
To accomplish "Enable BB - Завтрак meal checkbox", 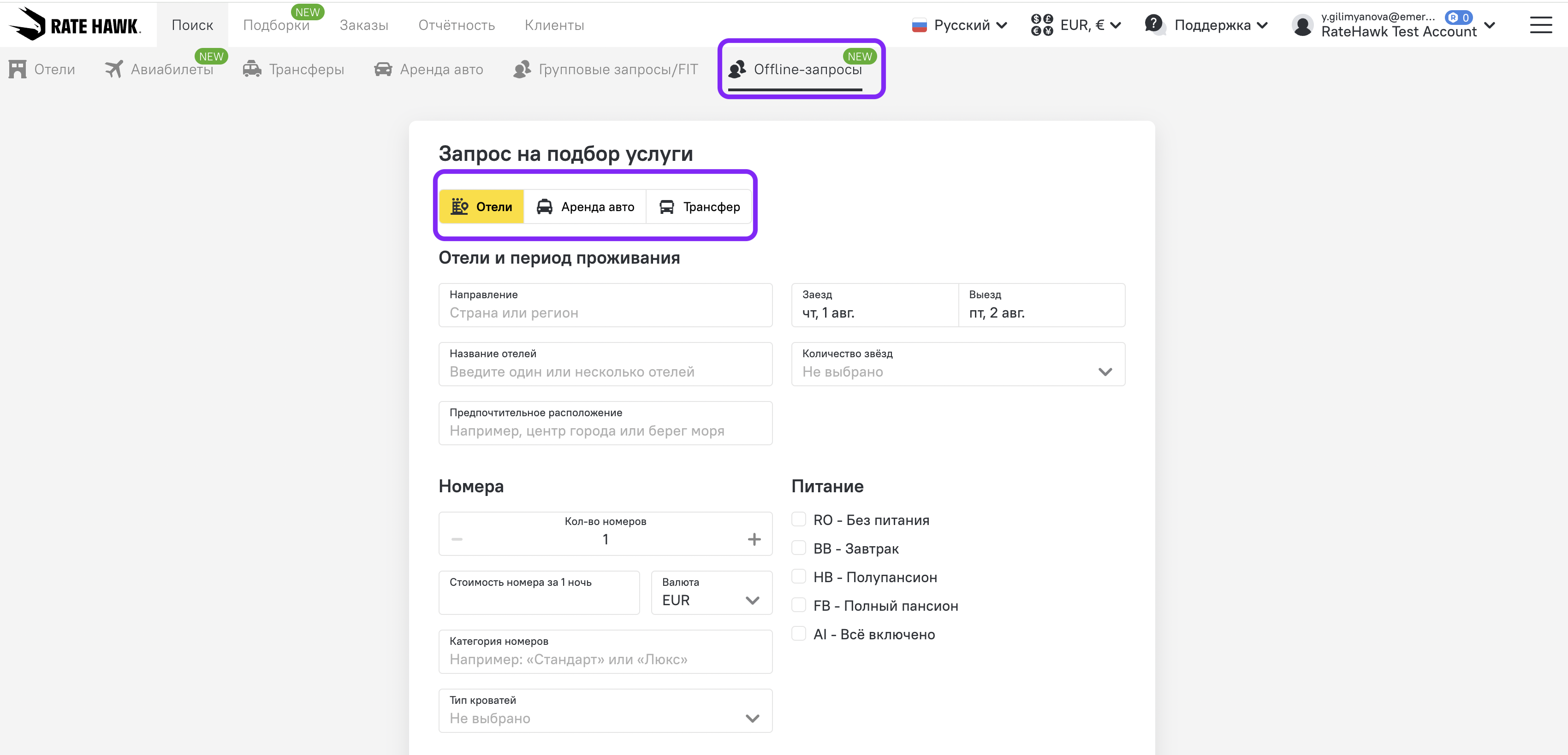I will tap(799, 548).
